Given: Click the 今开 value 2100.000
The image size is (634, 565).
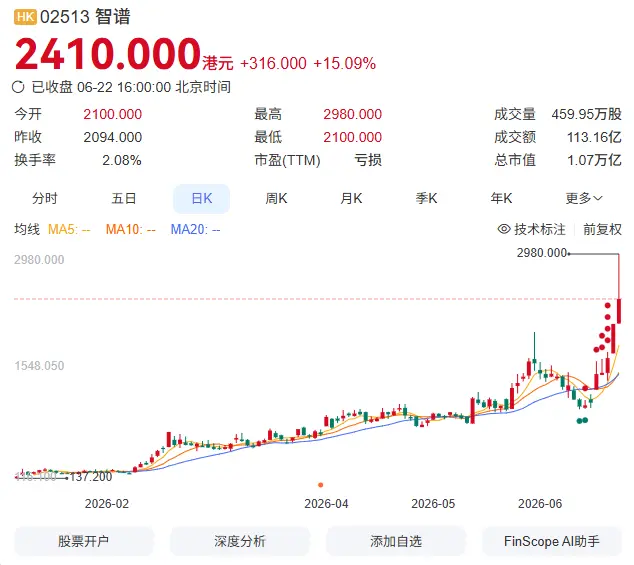Looking at the screenshot, I should click(x=112, y=114).
